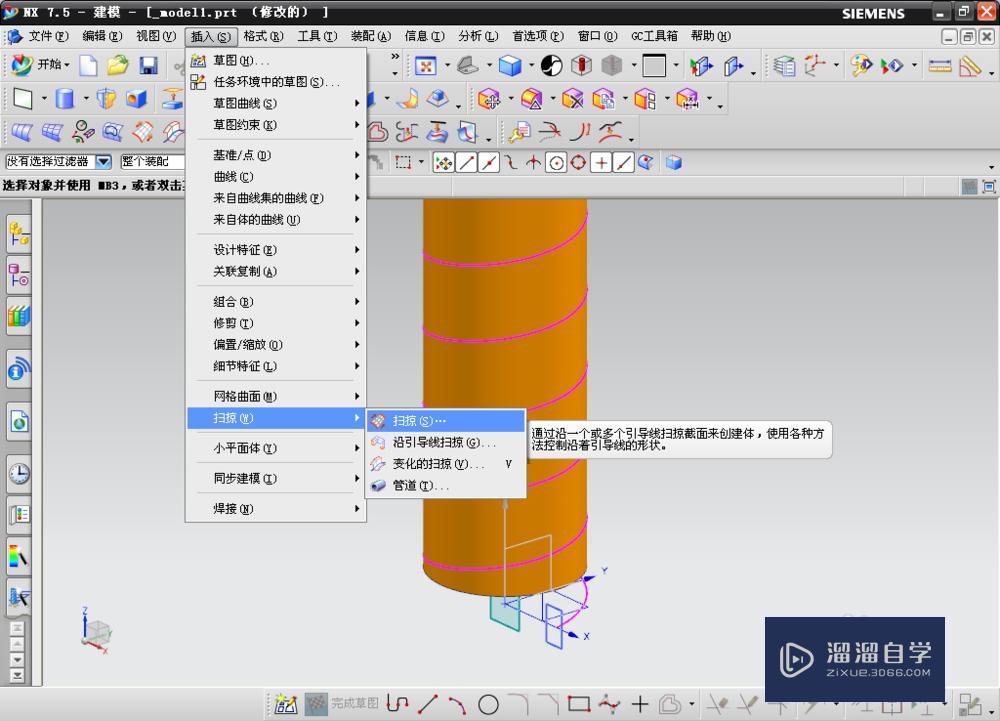
Task: Expand the 设计特征 submenu
Action: click(276, 250)
